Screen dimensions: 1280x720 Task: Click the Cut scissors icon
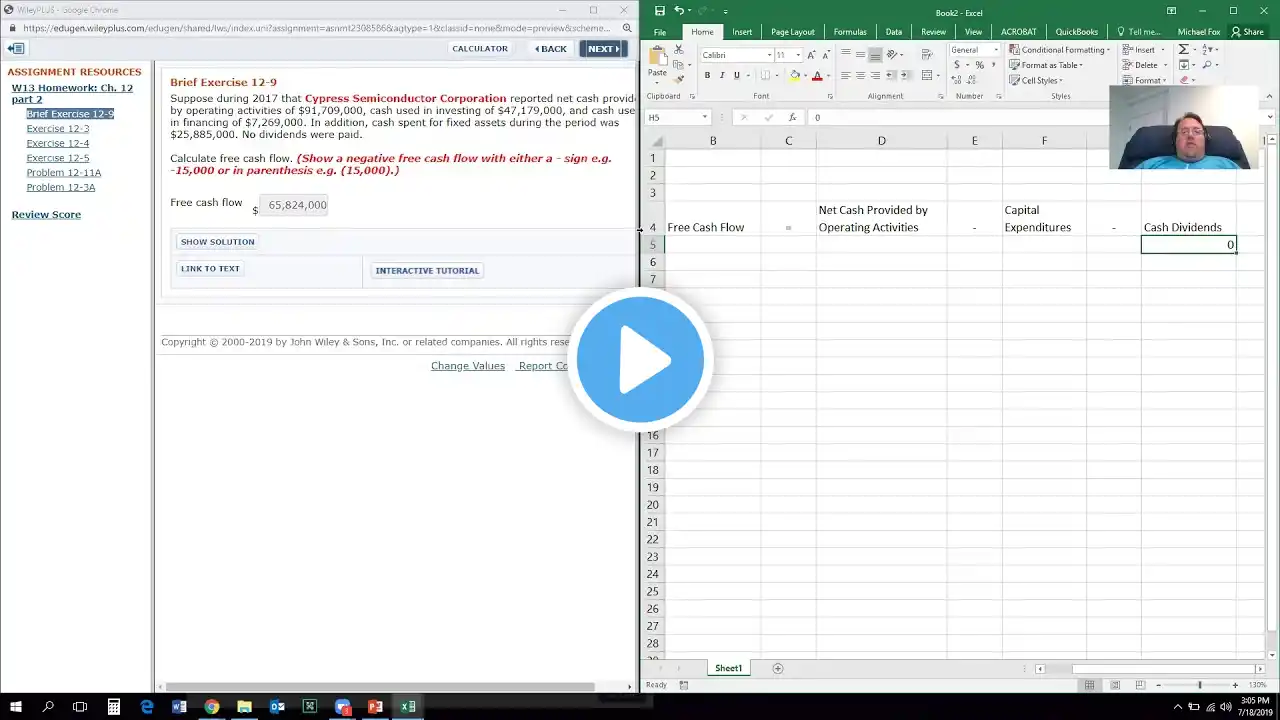(x=679, y=49)
